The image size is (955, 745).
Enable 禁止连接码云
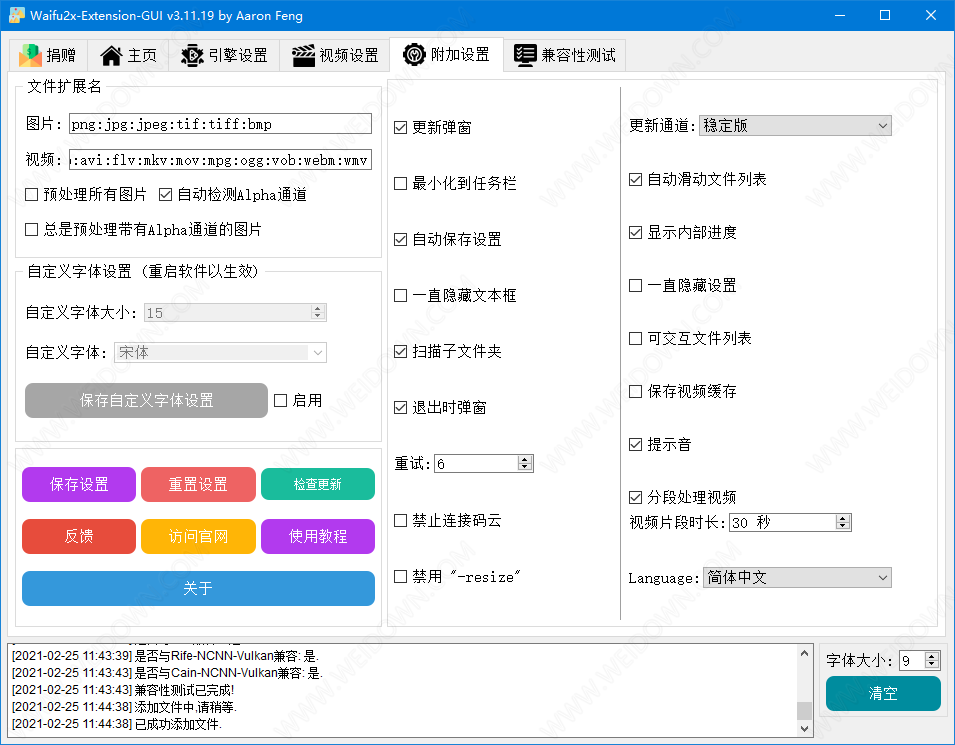pyautogui.click(x=401, y=520)
